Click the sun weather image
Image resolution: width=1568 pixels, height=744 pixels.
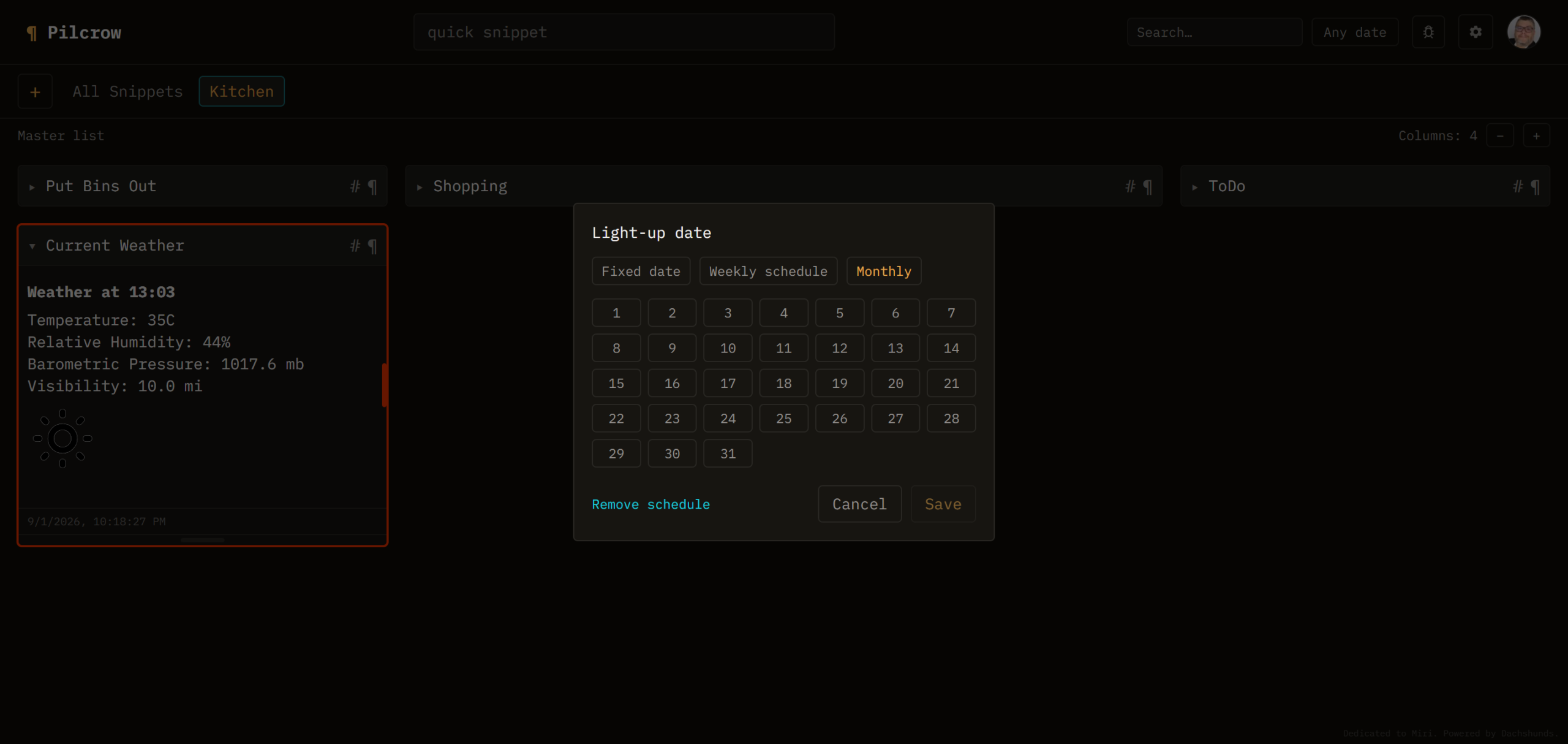(62, 438)
